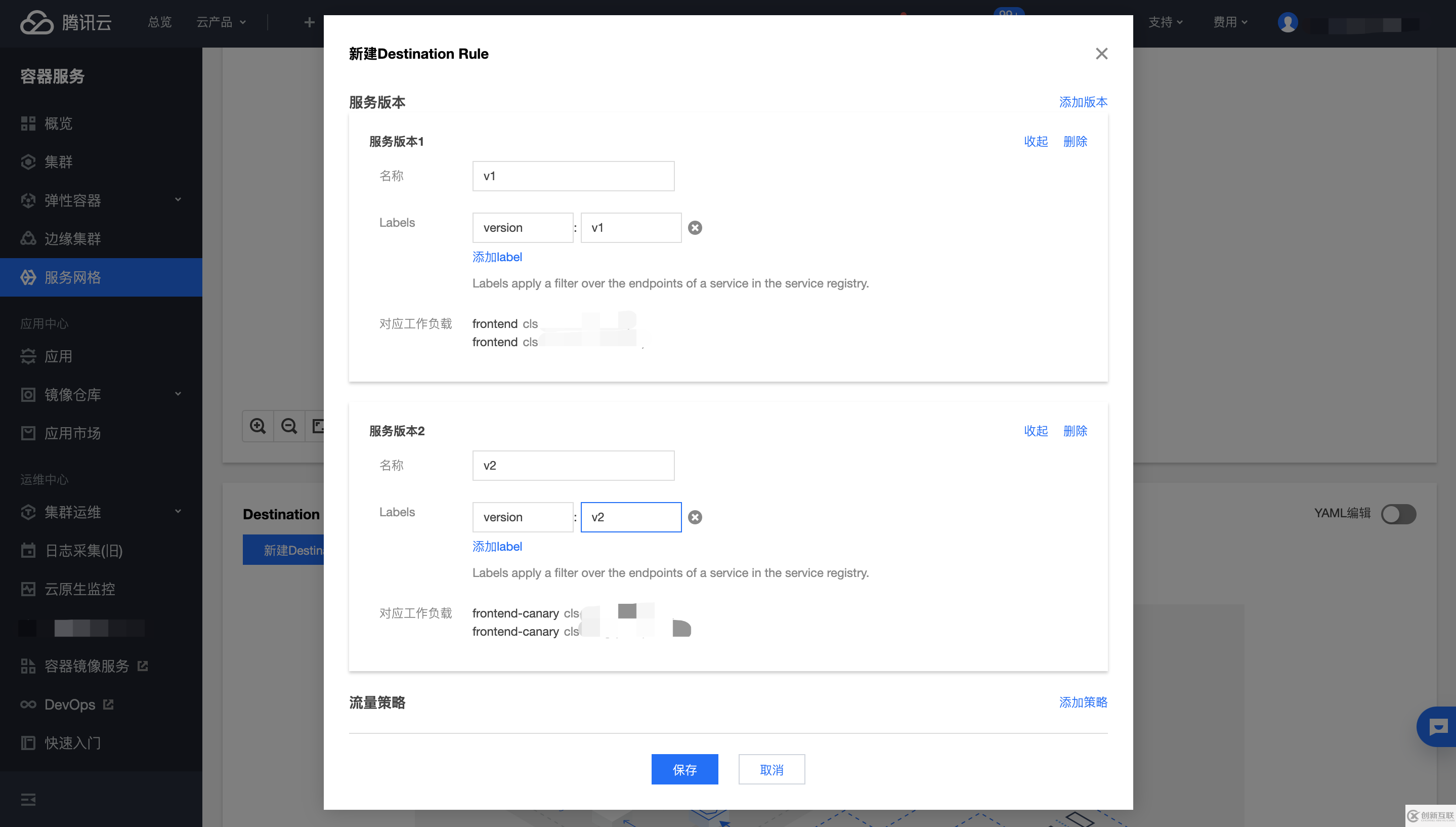This screenshot has height=827, width=1456.
Task: Close the 新建Destination Rule dialog
Action: click(1101, 53)
